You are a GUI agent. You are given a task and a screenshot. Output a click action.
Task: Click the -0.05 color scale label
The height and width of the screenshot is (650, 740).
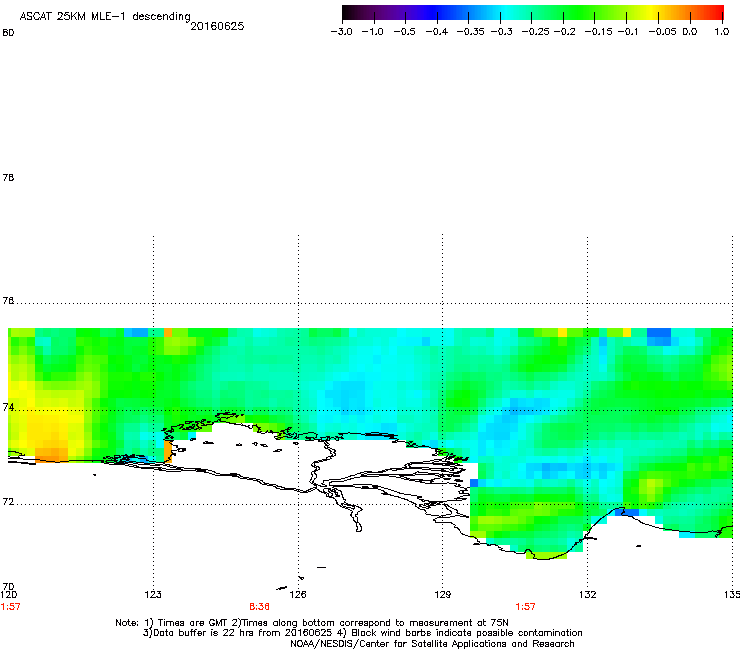[x=662, y=32]
